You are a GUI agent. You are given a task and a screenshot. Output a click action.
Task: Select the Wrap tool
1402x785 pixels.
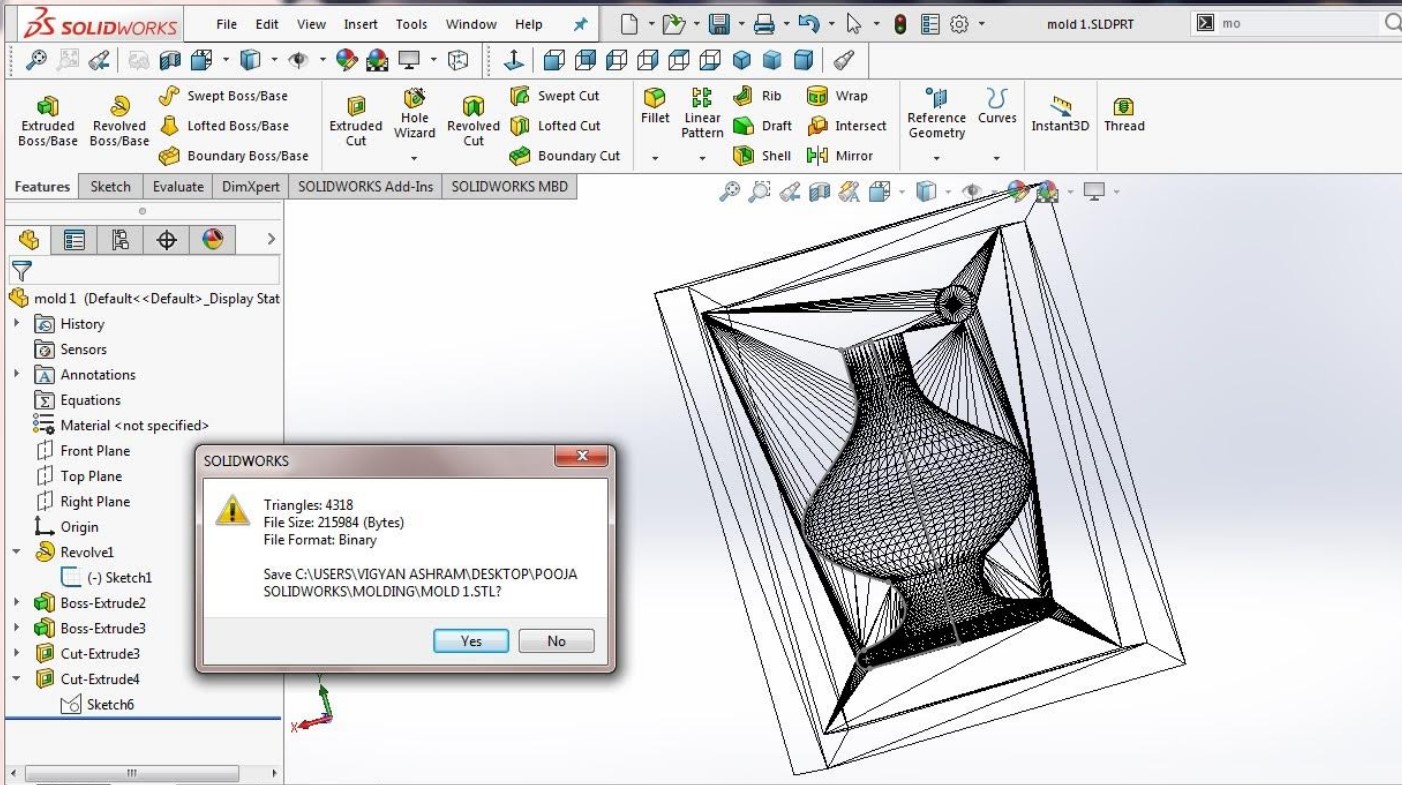coord(838,96)
